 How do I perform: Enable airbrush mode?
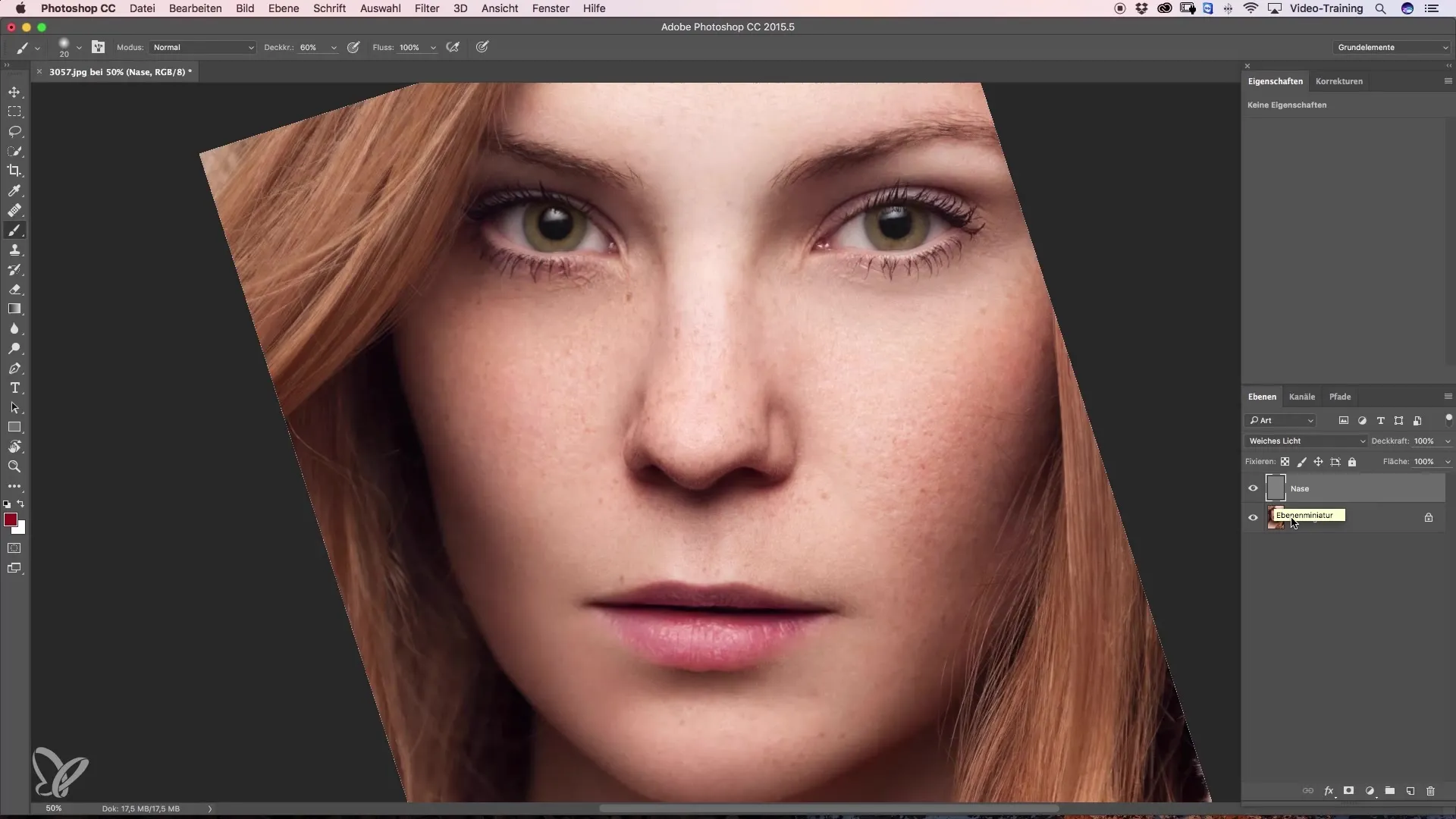click(x=453, y=47)
